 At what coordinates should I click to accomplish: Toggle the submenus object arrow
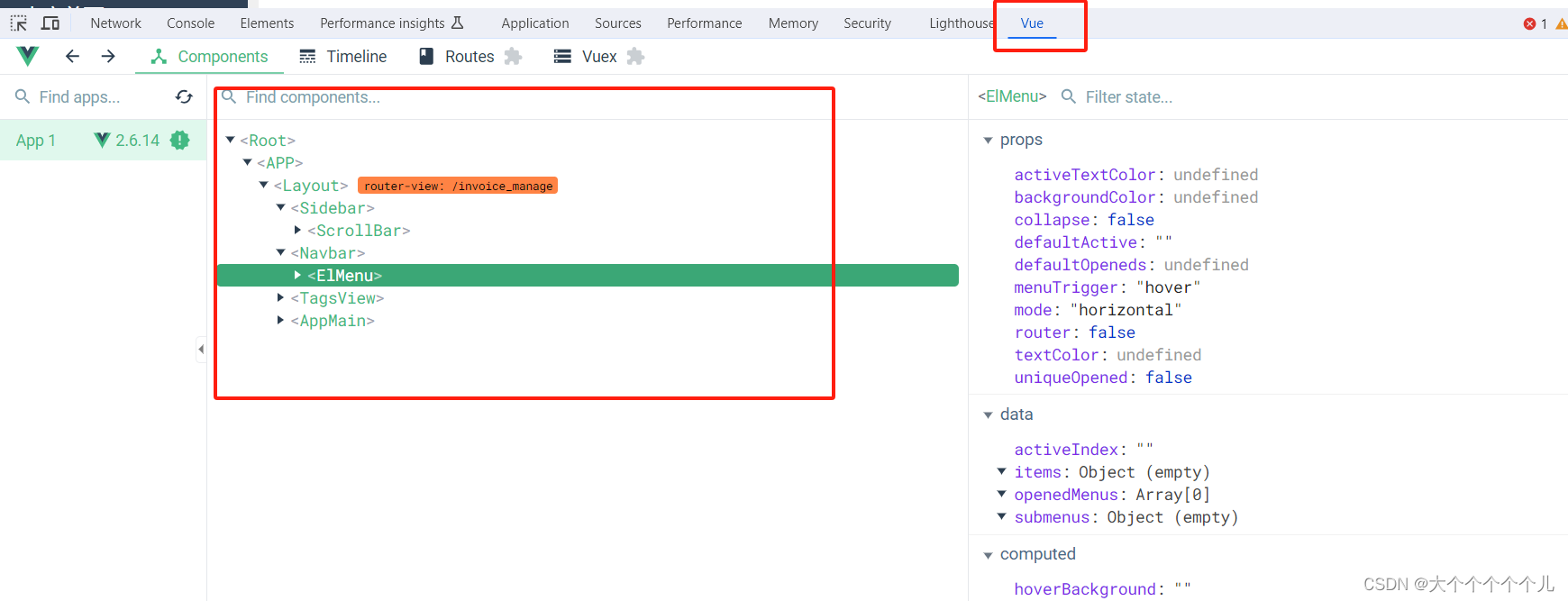1001,516
